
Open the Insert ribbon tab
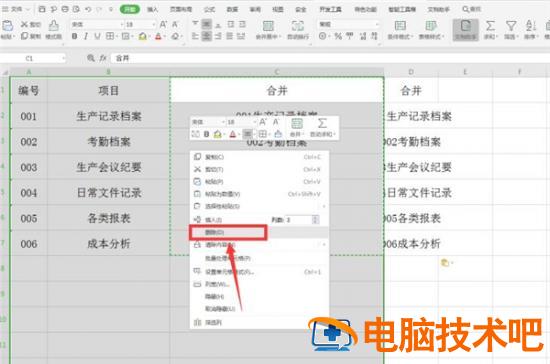pyautogui.click(x=152, y=9)
